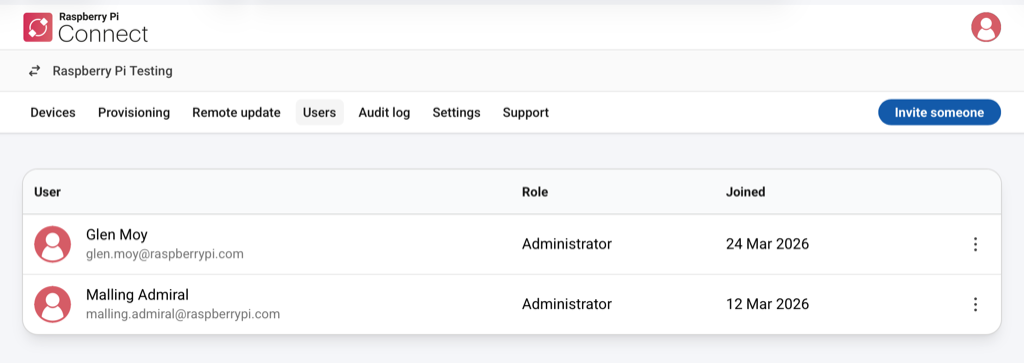Switch to the Devices tab
Viewport: 1024px width, 363px height.
click(53, 112)
